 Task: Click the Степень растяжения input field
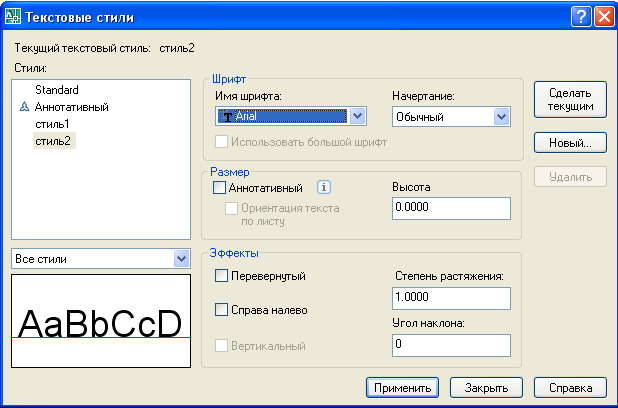point(451,298)
